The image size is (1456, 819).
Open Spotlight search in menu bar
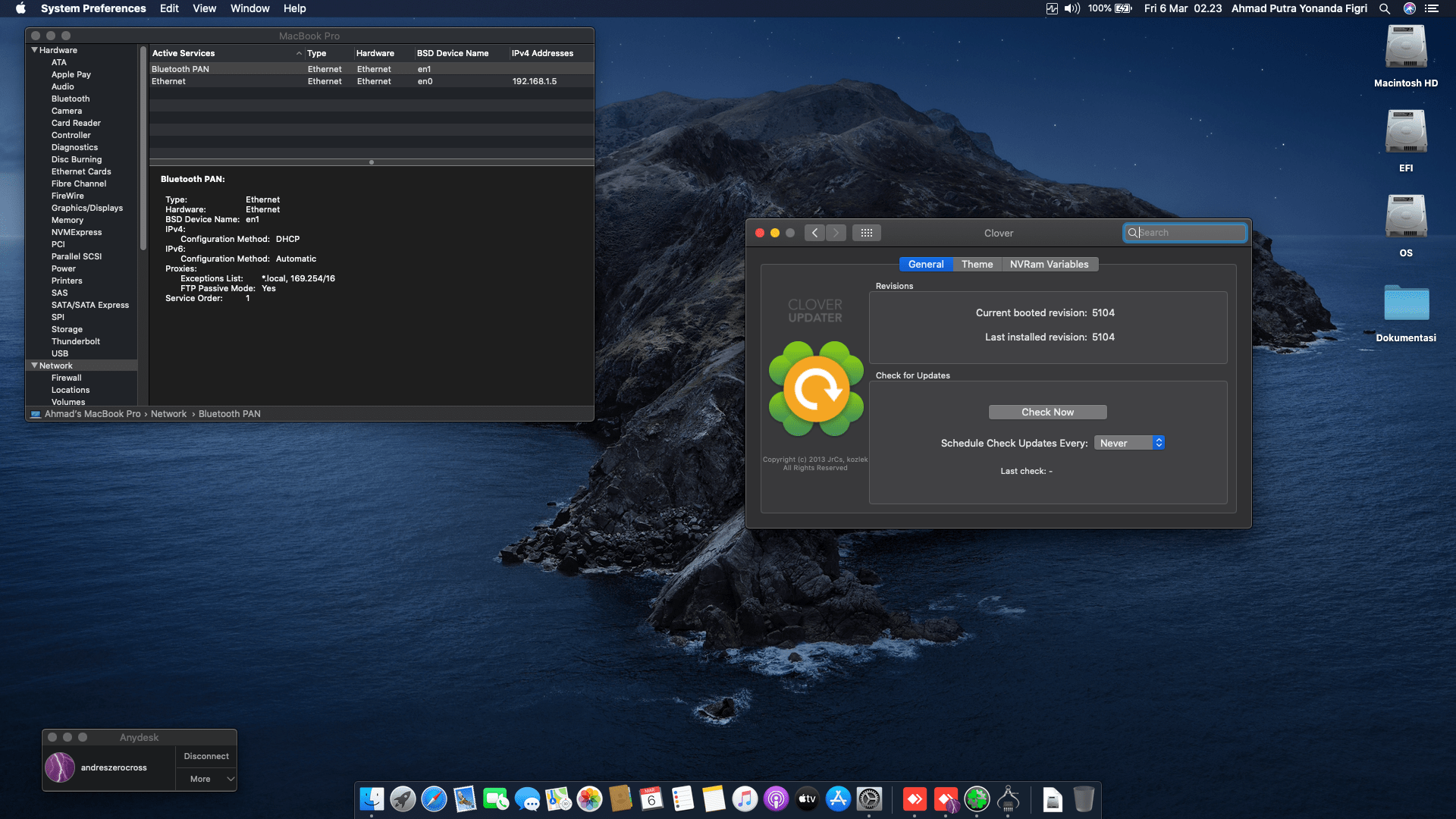tap(1385, 8)
